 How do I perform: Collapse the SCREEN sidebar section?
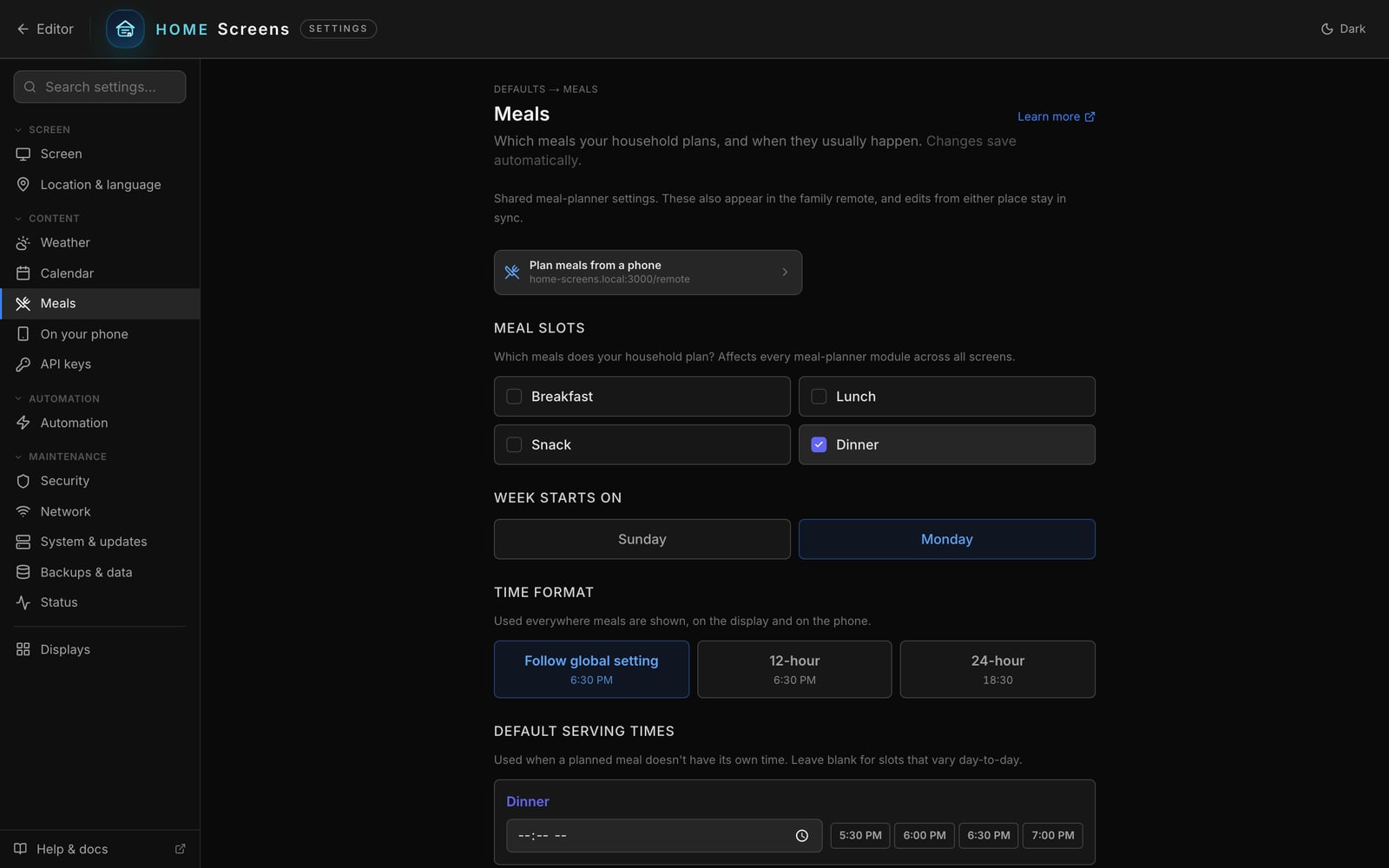(43, 129)
